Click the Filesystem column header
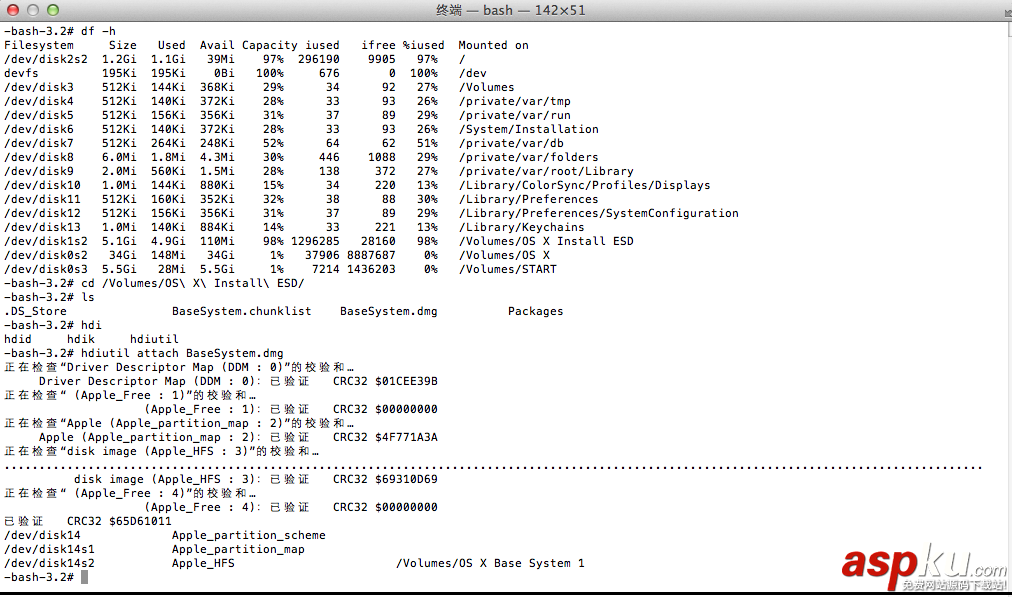 (x=39, y=45)
